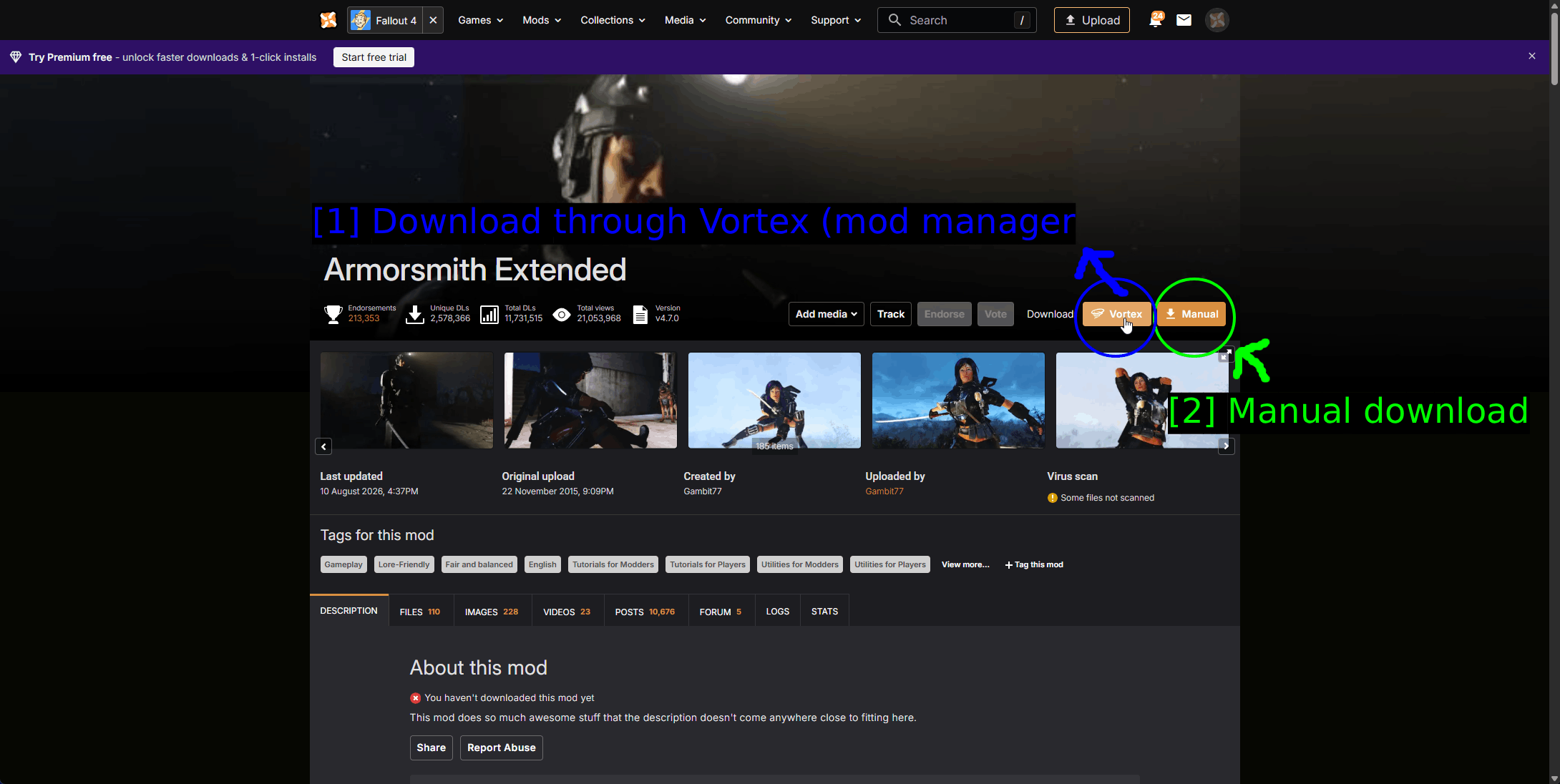The height and width of the screenshot is (784, 1560).
Task: Expand the Games menu
Action: (481, 20)
